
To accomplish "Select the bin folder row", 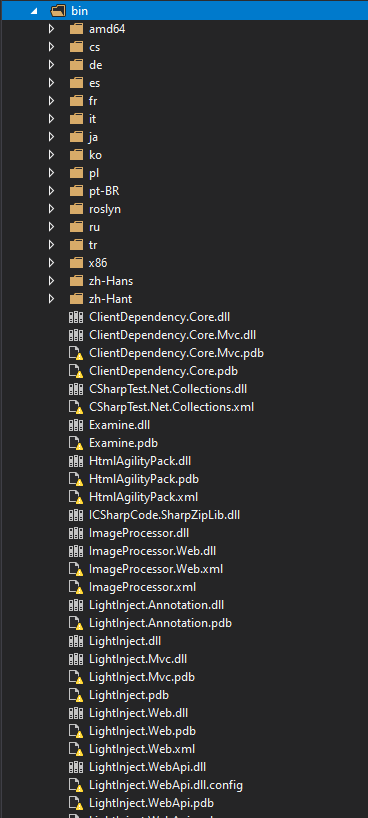I will coord(185,11).
